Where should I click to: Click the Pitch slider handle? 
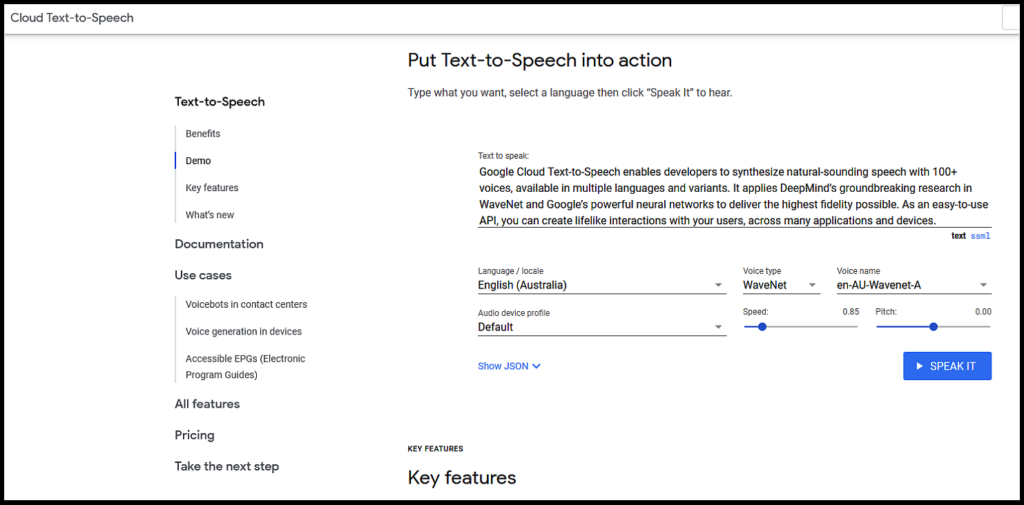coord(933,327)
